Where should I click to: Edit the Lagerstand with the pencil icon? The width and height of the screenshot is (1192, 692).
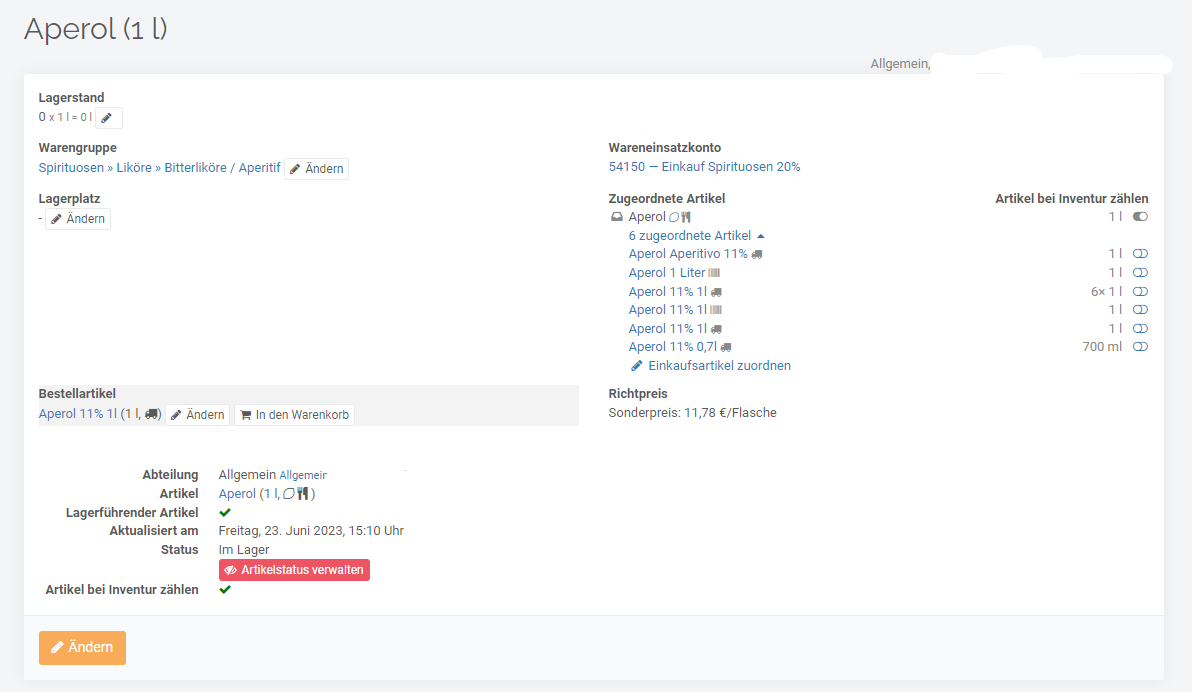108,118
